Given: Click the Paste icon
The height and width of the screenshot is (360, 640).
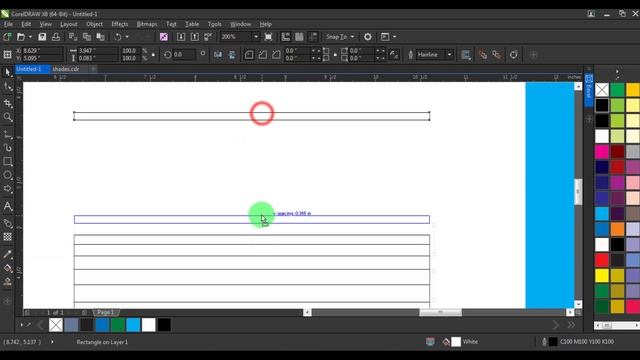Looking at the screenshot, I should click(100, 37).
